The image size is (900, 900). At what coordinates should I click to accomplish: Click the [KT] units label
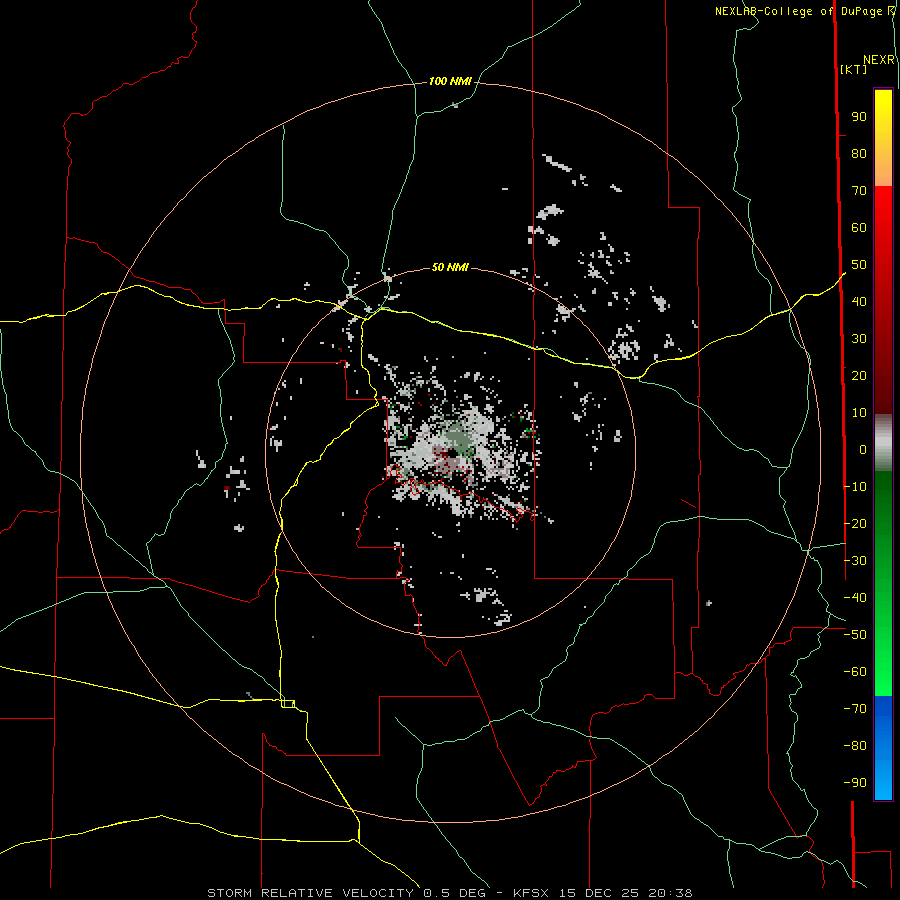coord(853,69)
